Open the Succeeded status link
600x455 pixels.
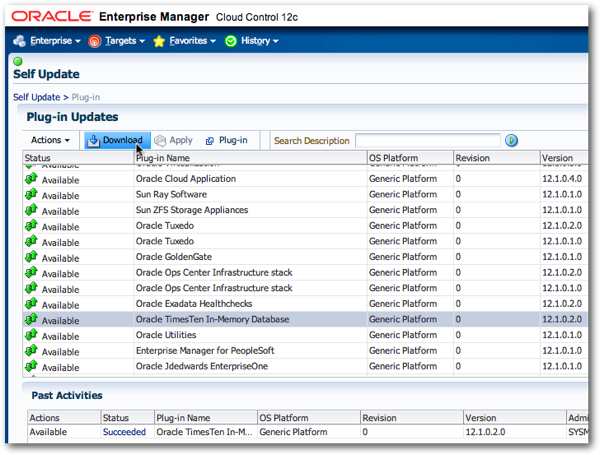click(124, 432)
